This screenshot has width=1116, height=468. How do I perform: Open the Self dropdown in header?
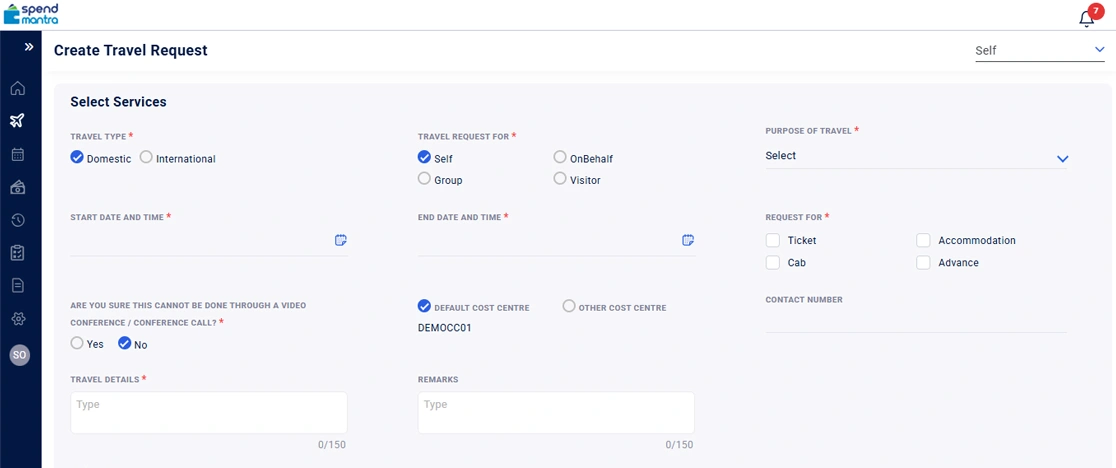[x=1040, y=50]
